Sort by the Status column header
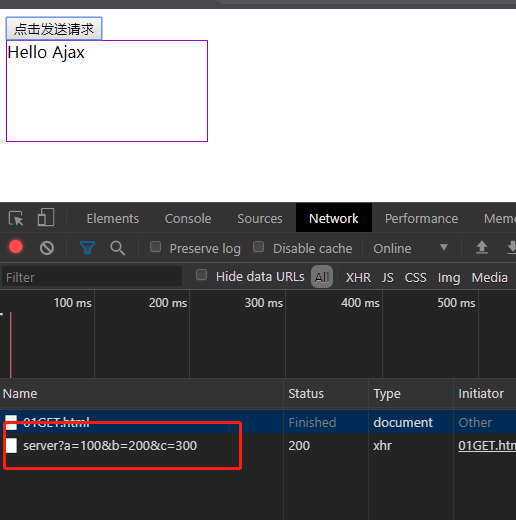 pyautogui.click(x=326, y=393)
